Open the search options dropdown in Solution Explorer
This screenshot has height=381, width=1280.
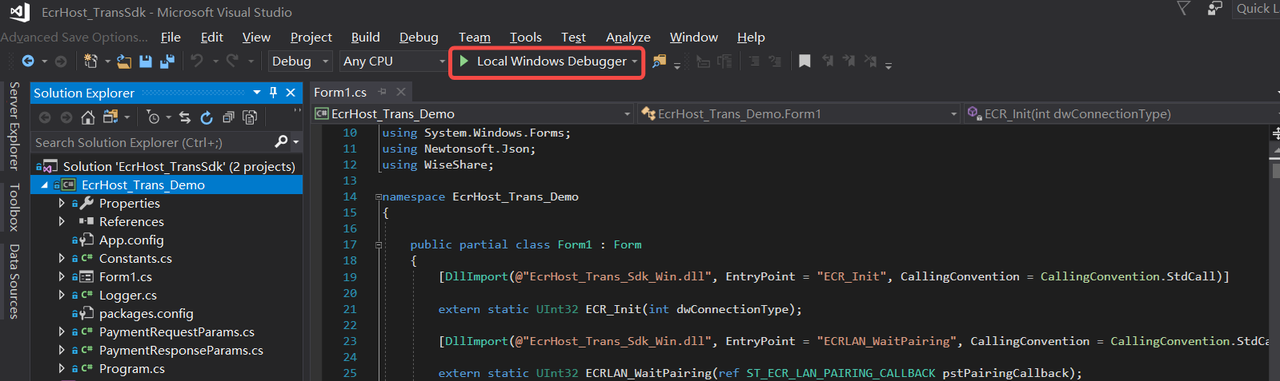pos(296,142)
